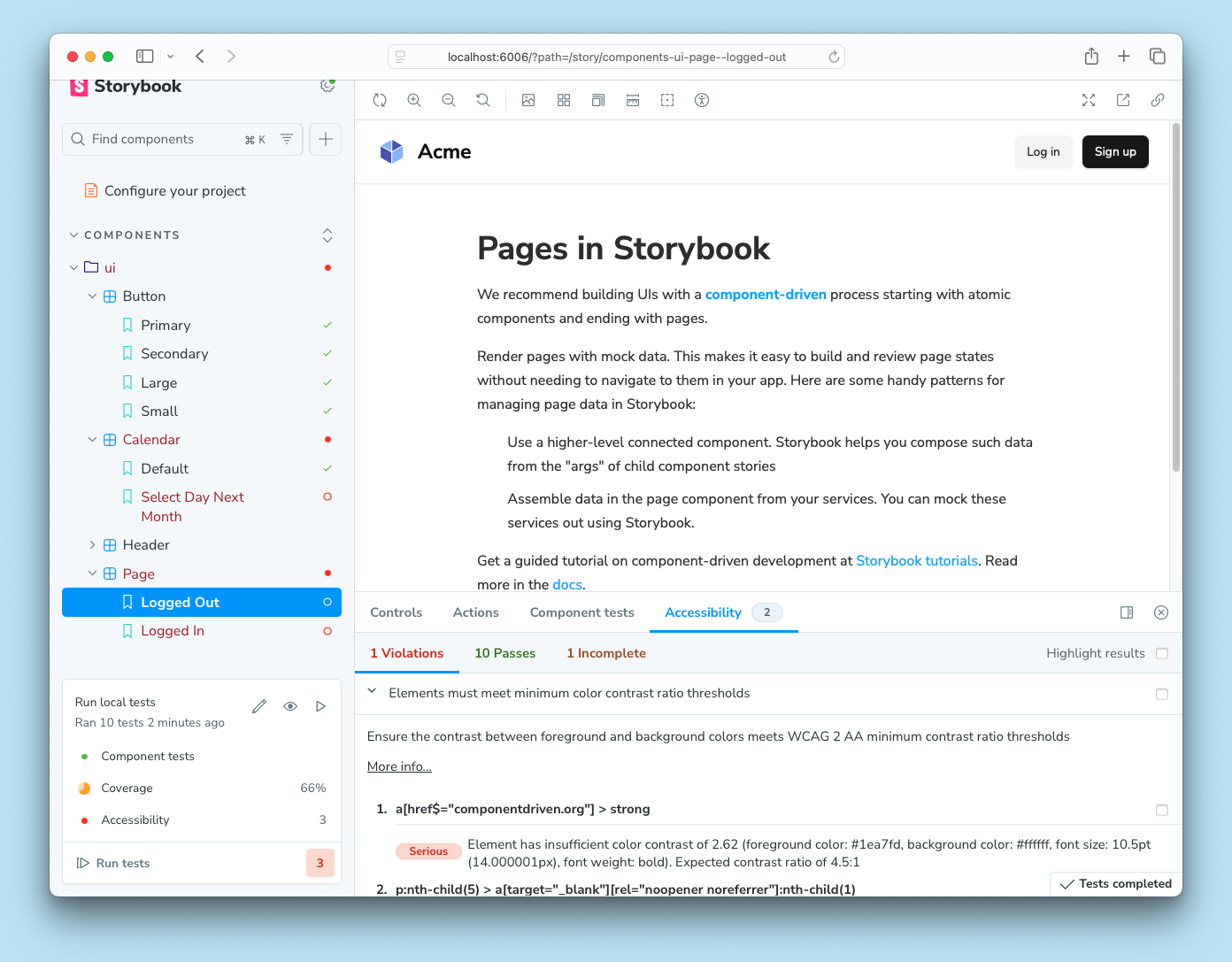This screenshot has height=962, width=1232.
Task: Open fullscreen mode with the expand icon
Action: coord(1088,100)
